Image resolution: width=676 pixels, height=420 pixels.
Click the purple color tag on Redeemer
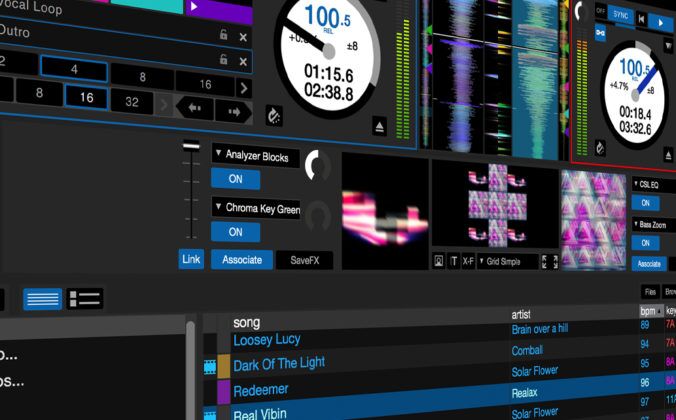(223, 392)
